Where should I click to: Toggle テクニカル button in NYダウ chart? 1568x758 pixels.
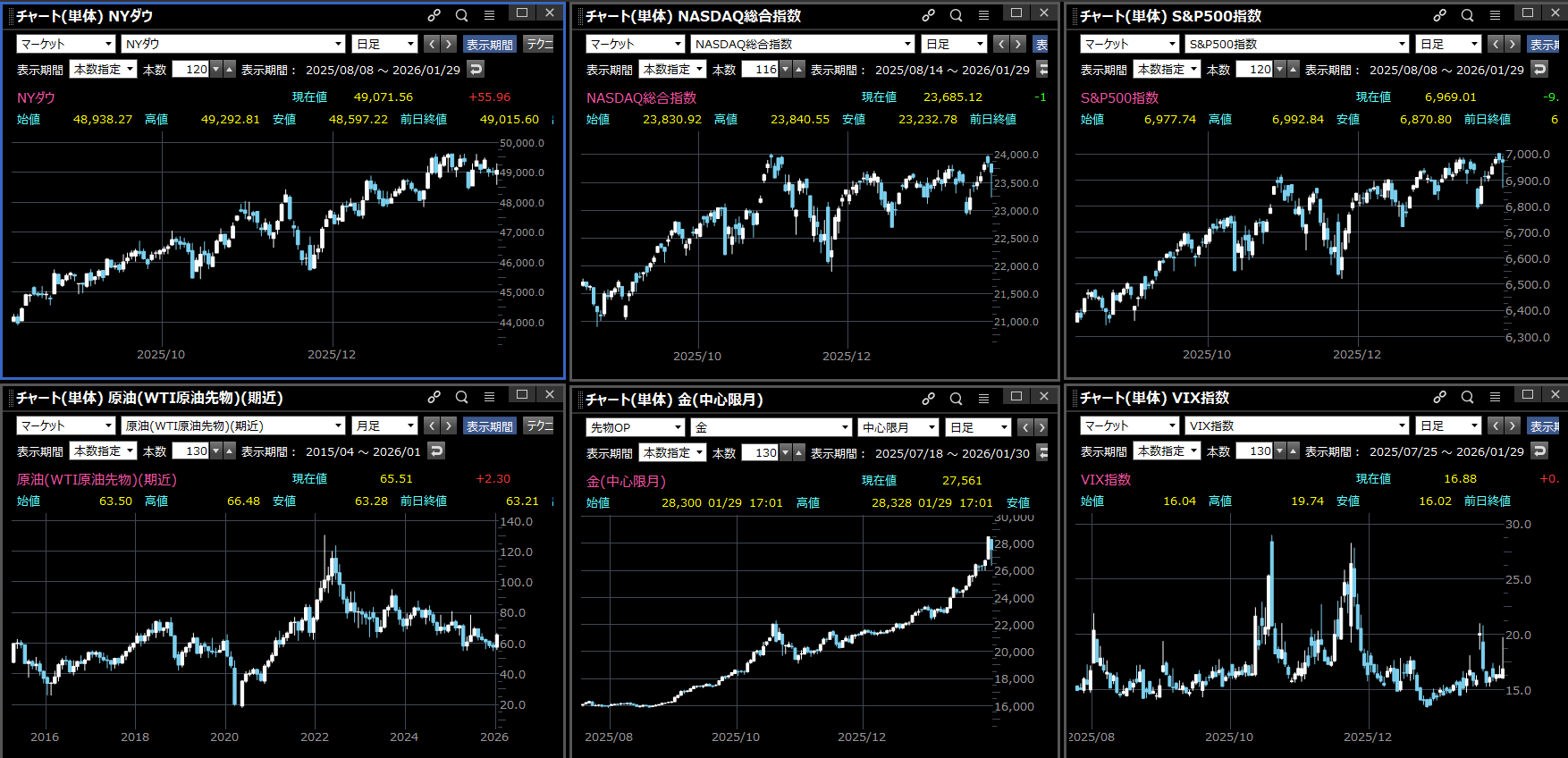point(538,44)
